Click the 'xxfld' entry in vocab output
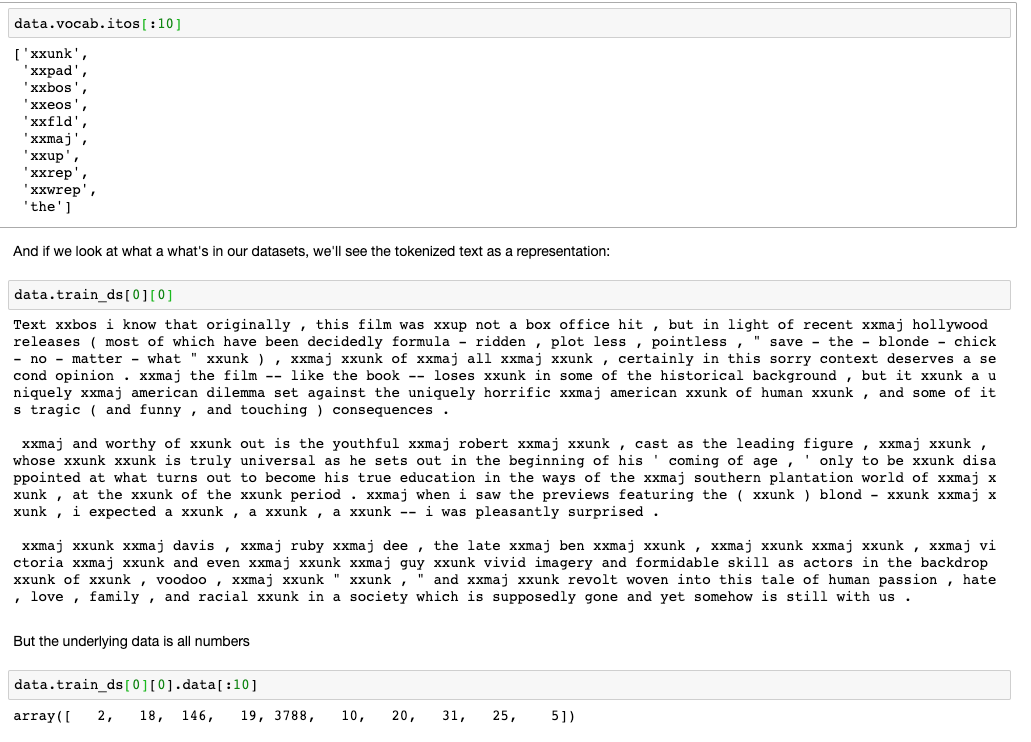The height and width of the screenshot is (742, 1031). 51,122
